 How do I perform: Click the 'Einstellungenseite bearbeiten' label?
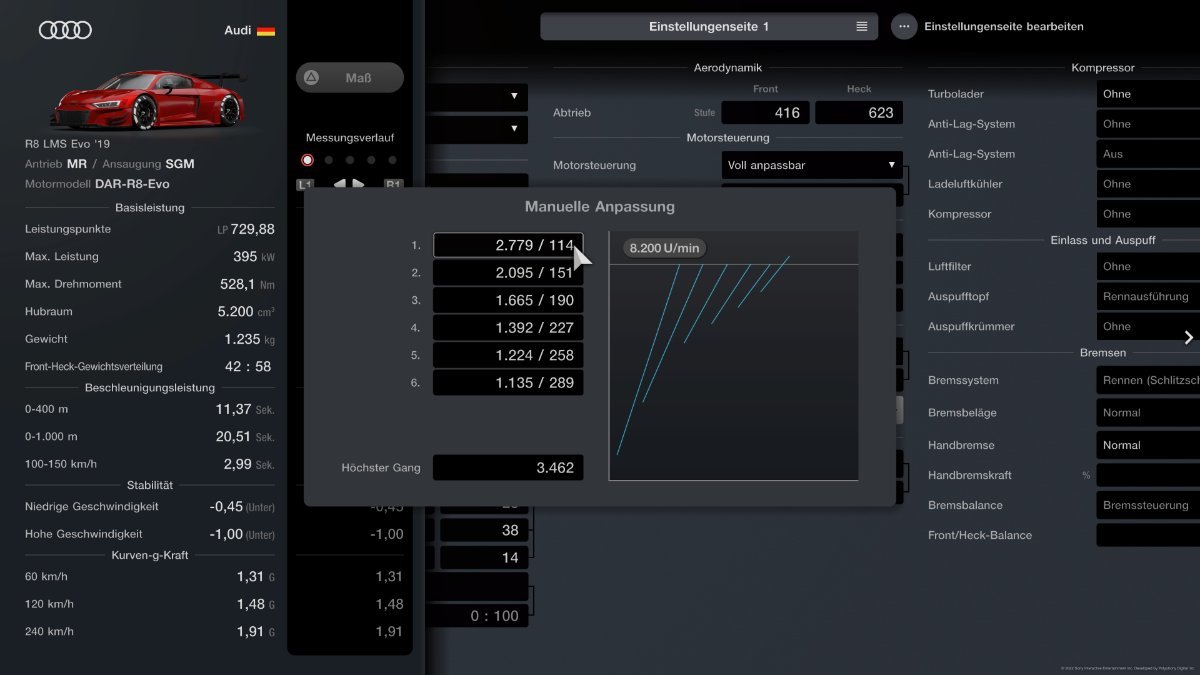click(x=1003, y=27)
